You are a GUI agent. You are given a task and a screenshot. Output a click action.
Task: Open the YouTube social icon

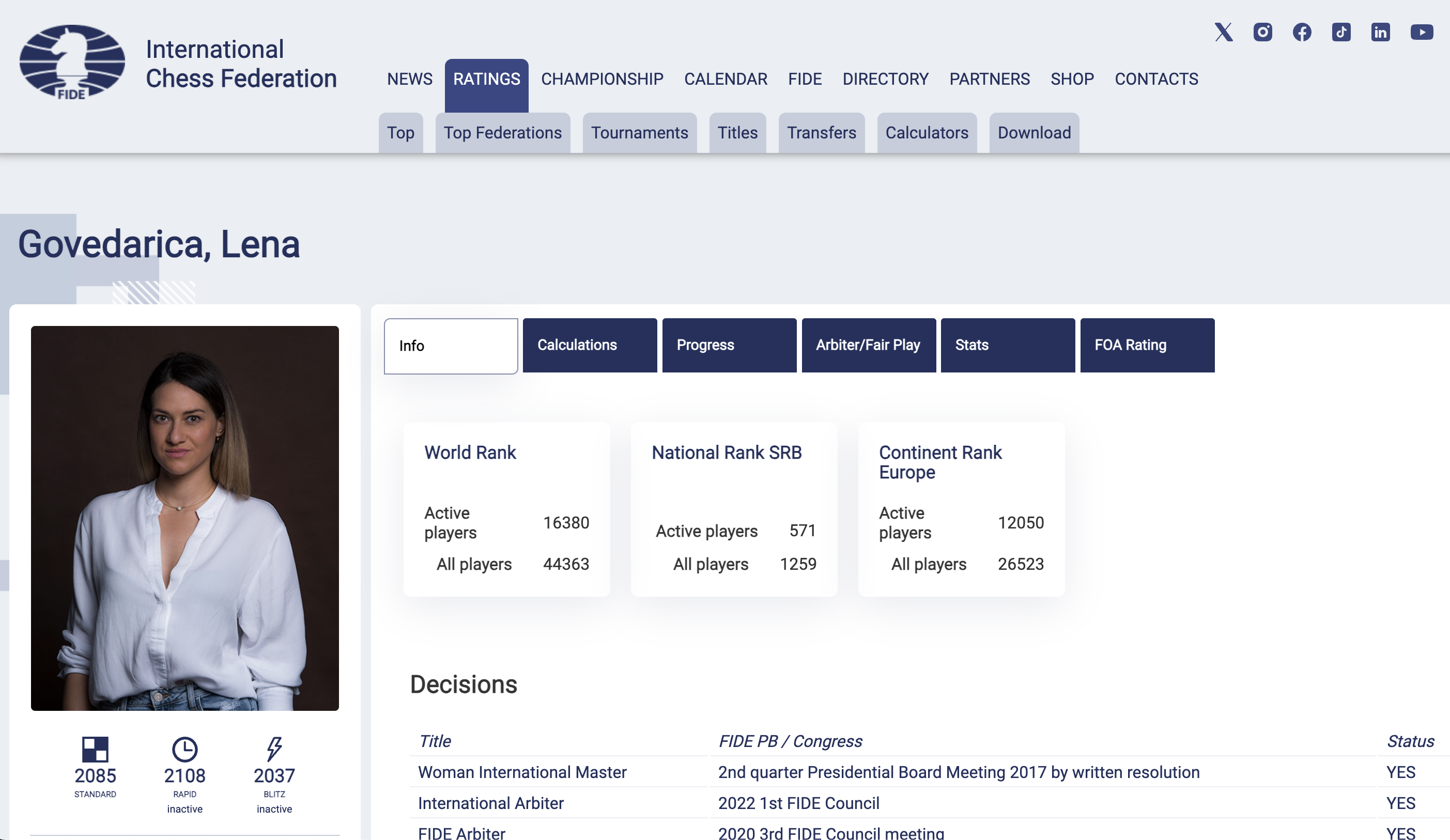1421,32
